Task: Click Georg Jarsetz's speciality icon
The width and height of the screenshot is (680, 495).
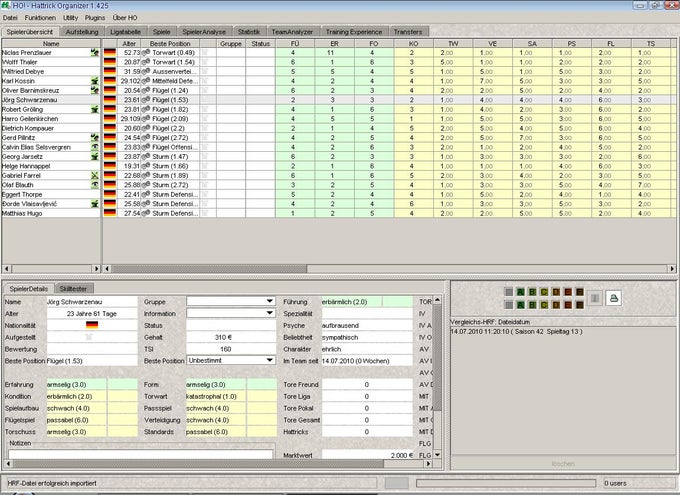Action: tap(95, 157)
